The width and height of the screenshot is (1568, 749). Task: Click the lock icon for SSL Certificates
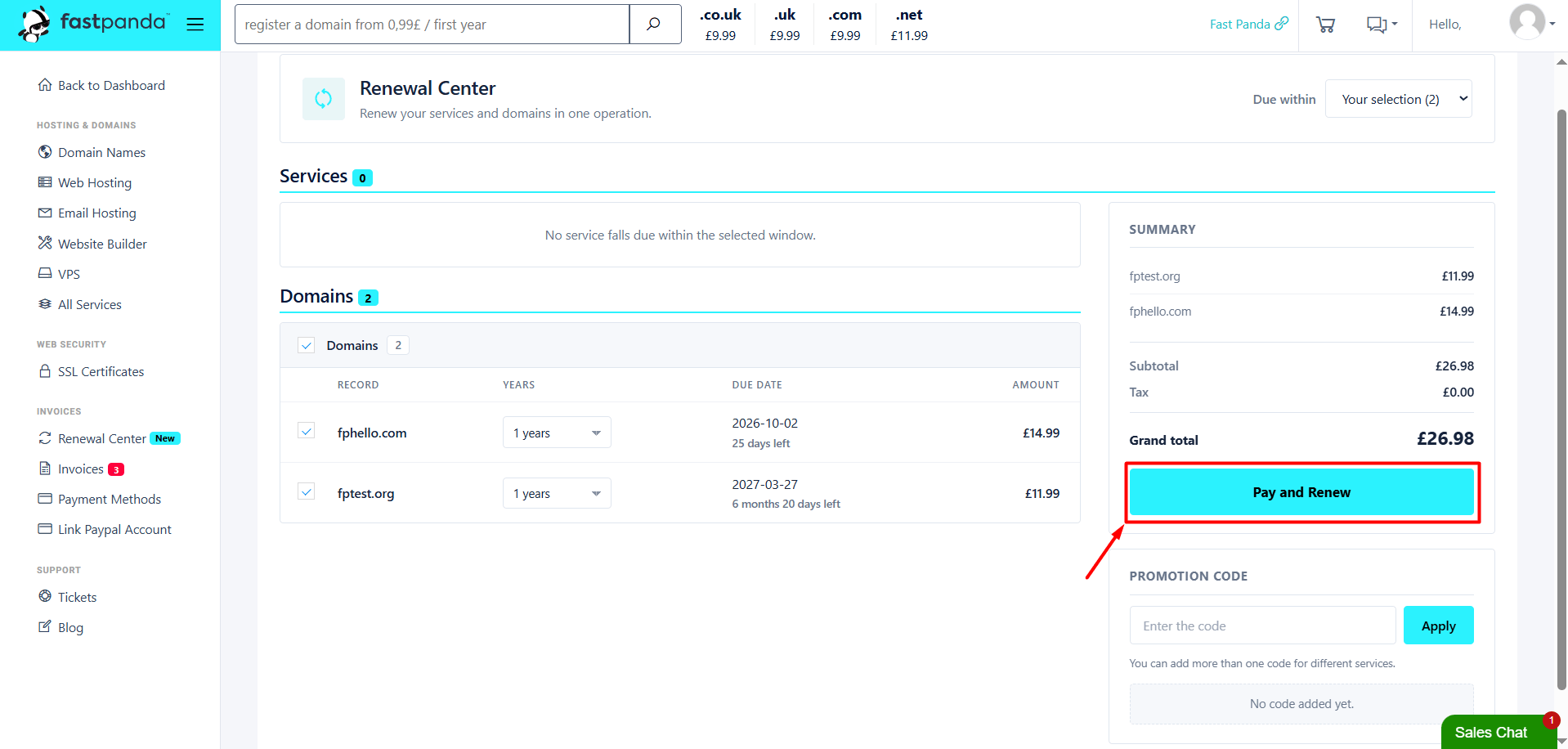coord(45,370)
